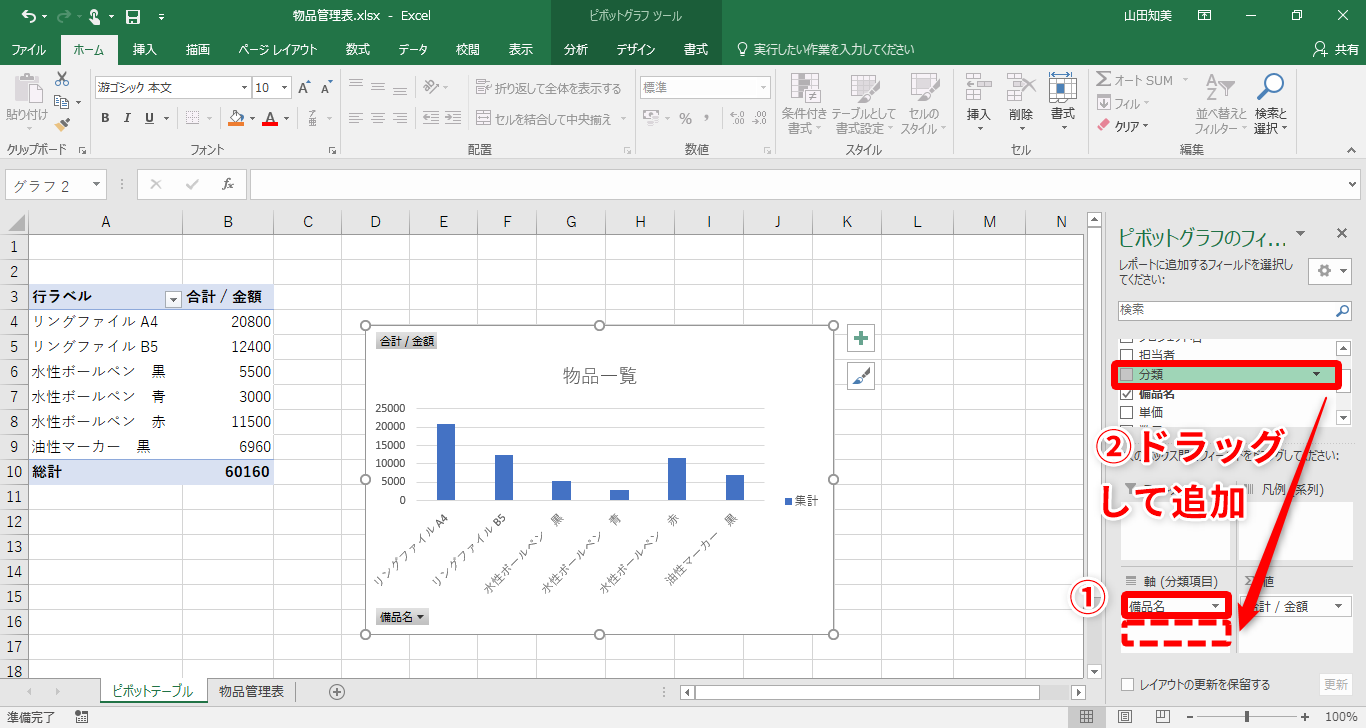Click the Insert Function fx icon
The width and height of the screenshot is (1366, 728).
click(x=228, y=184)
